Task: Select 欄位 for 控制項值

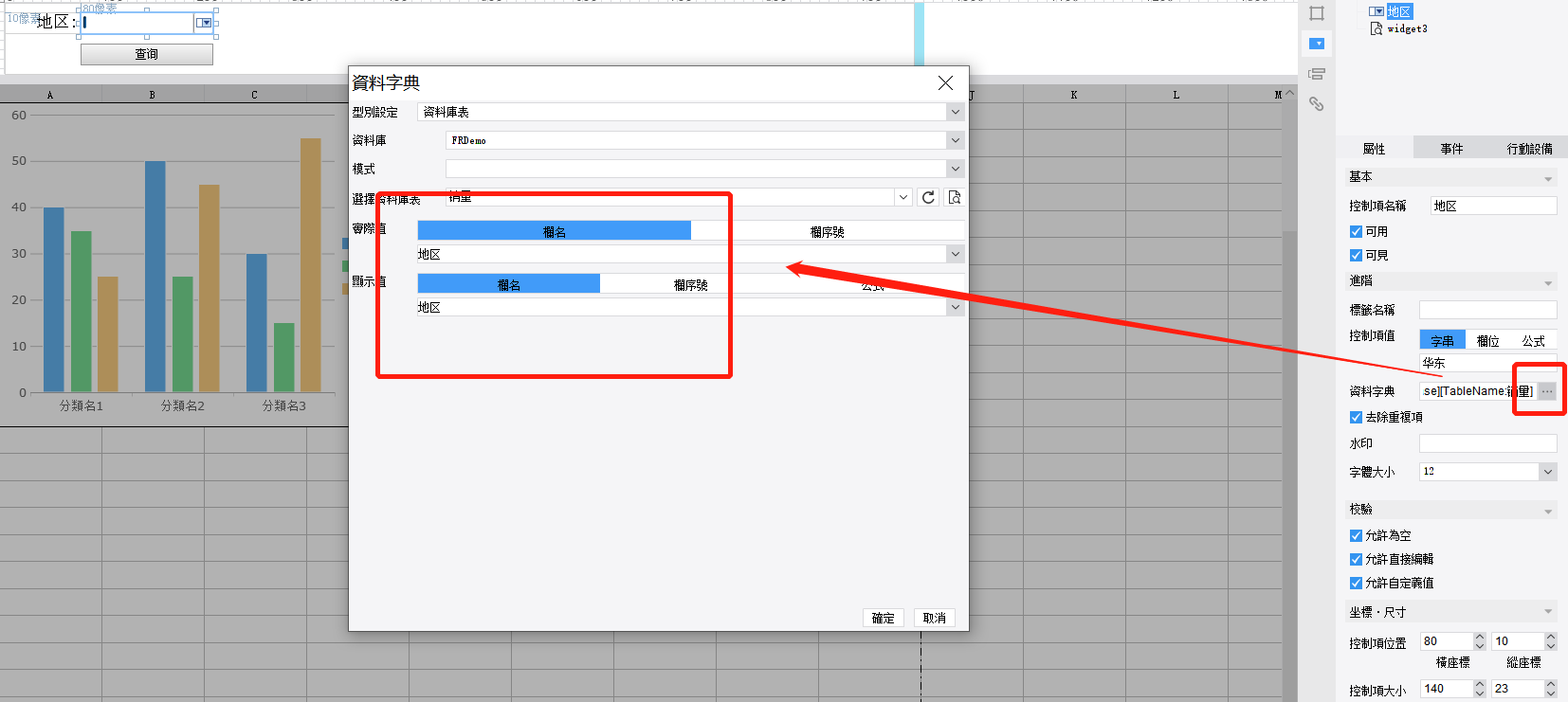Action: pos(1487,340)
